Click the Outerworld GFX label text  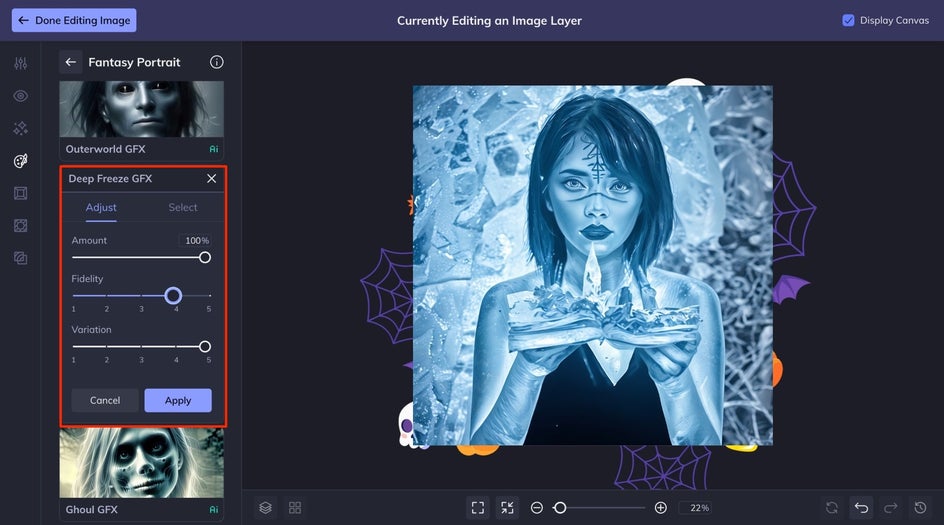click(x=105, y=149)
